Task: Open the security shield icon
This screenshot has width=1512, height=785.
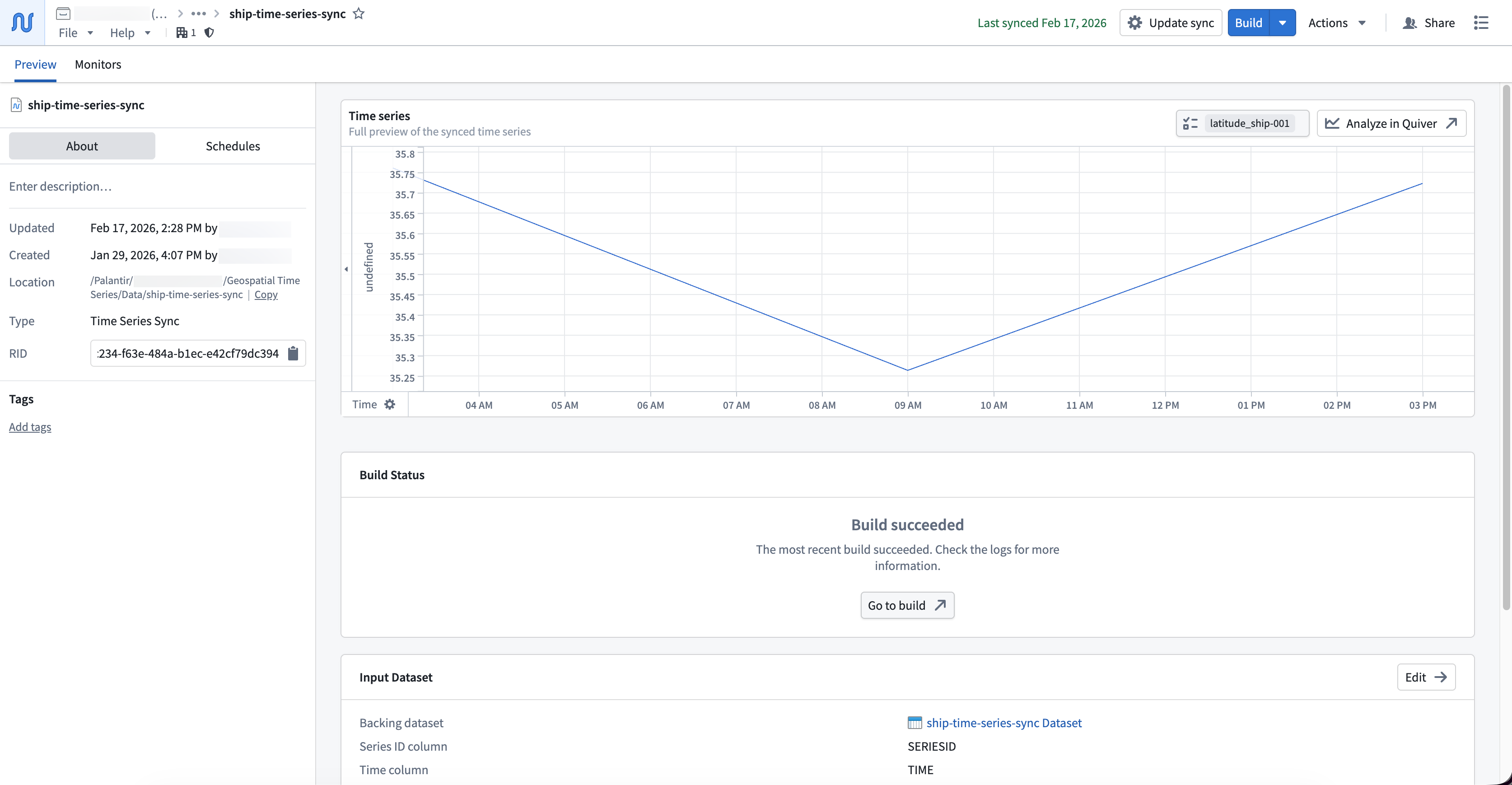Action: (x=209, y=33)
